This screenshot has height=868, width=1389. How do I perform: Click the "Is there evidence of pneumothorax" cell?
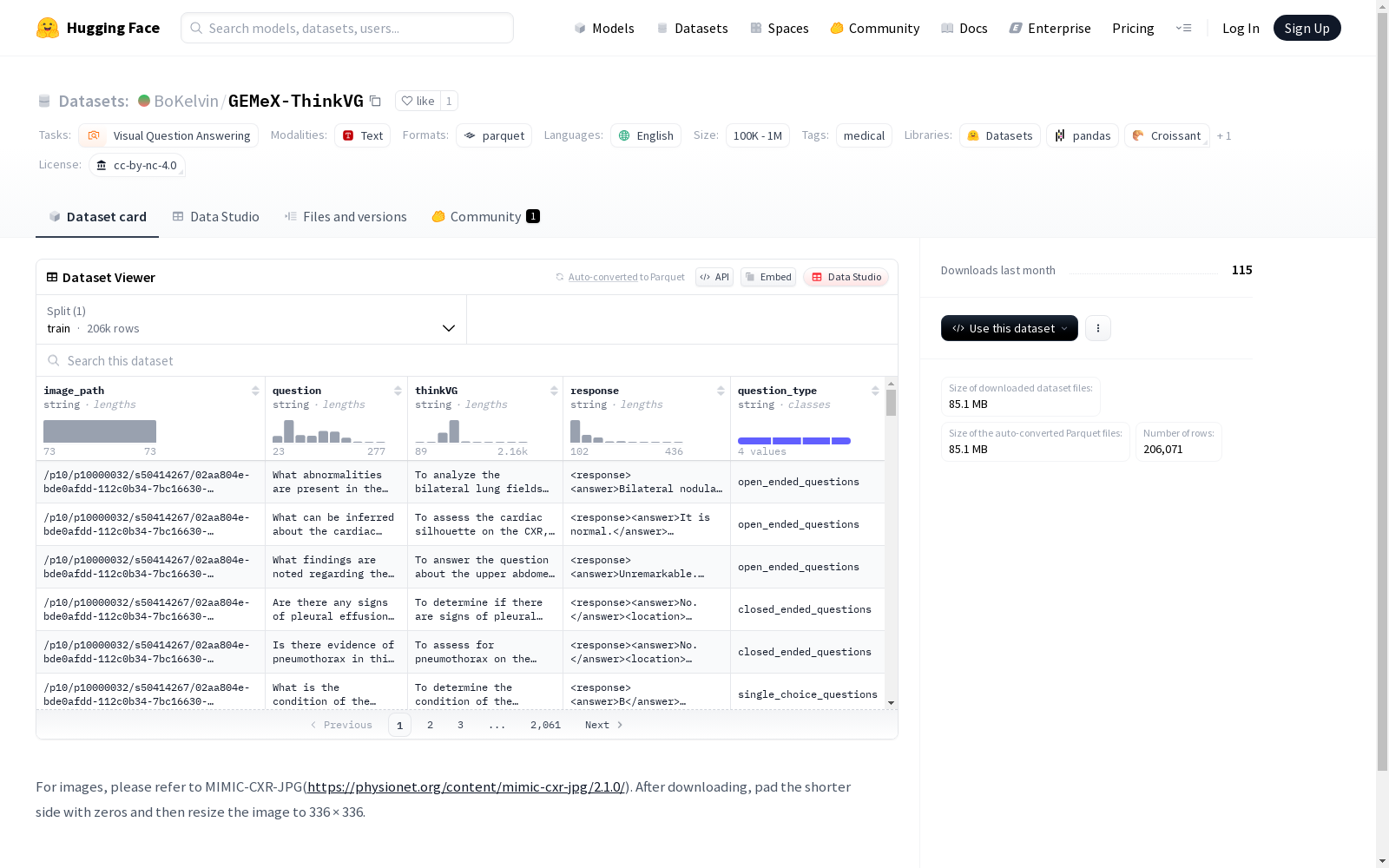[x=336, y=652]
